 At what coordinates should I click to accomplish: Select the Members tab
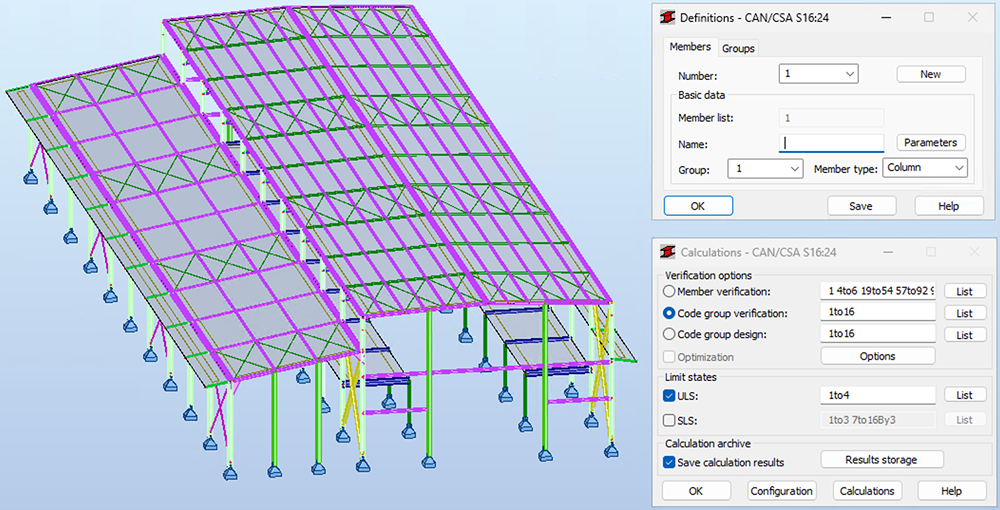(x=690, y=47)
